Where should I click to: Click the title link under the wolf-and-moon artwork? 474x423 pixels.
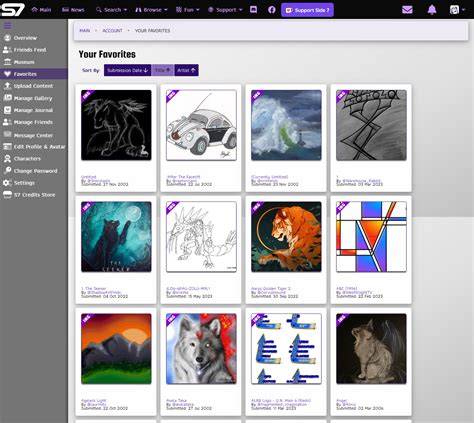point(94,288)
